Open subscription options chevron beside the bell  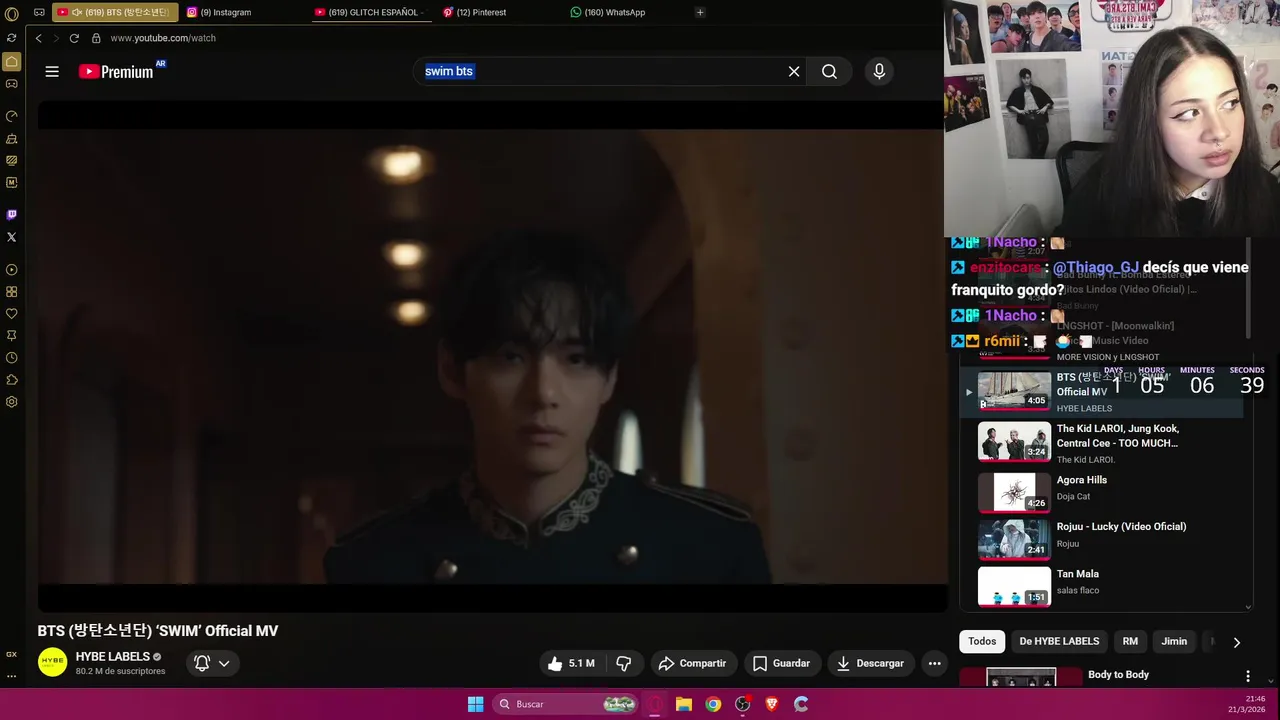pos(224,663)
